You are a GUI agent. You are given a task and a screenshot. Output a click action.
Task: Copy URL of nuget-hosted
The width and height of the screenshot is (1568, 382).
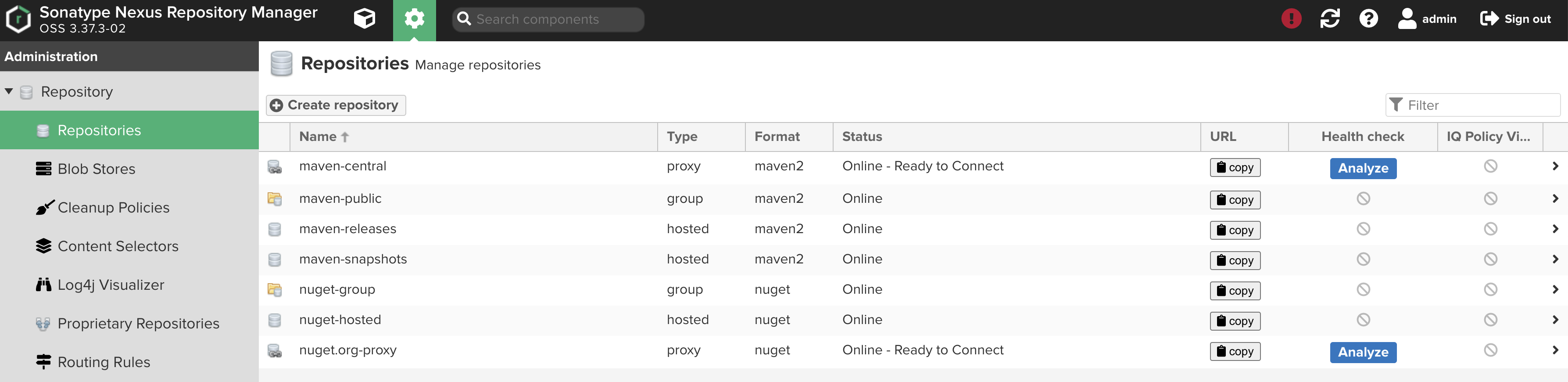coord(1235,321)
